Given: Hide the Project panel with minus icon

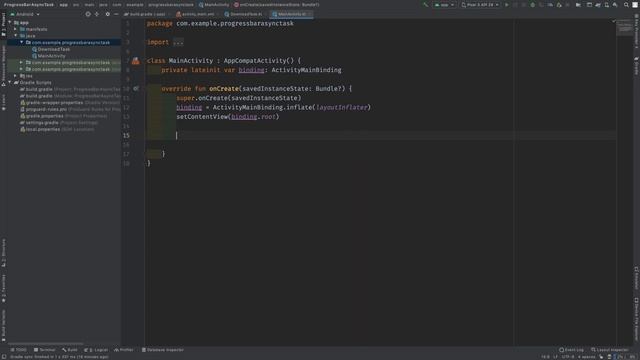Looking at the screenshot, I should pos(116,14).
